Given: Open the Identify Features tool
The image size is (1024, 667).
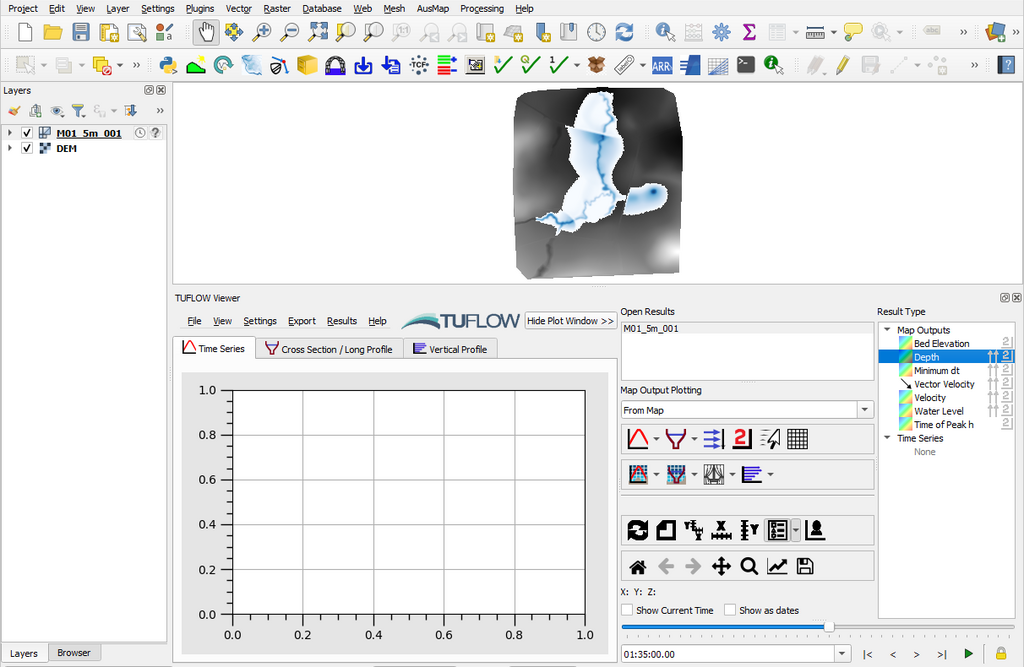Looking at the screenshot, I should [x=665, y=32].
